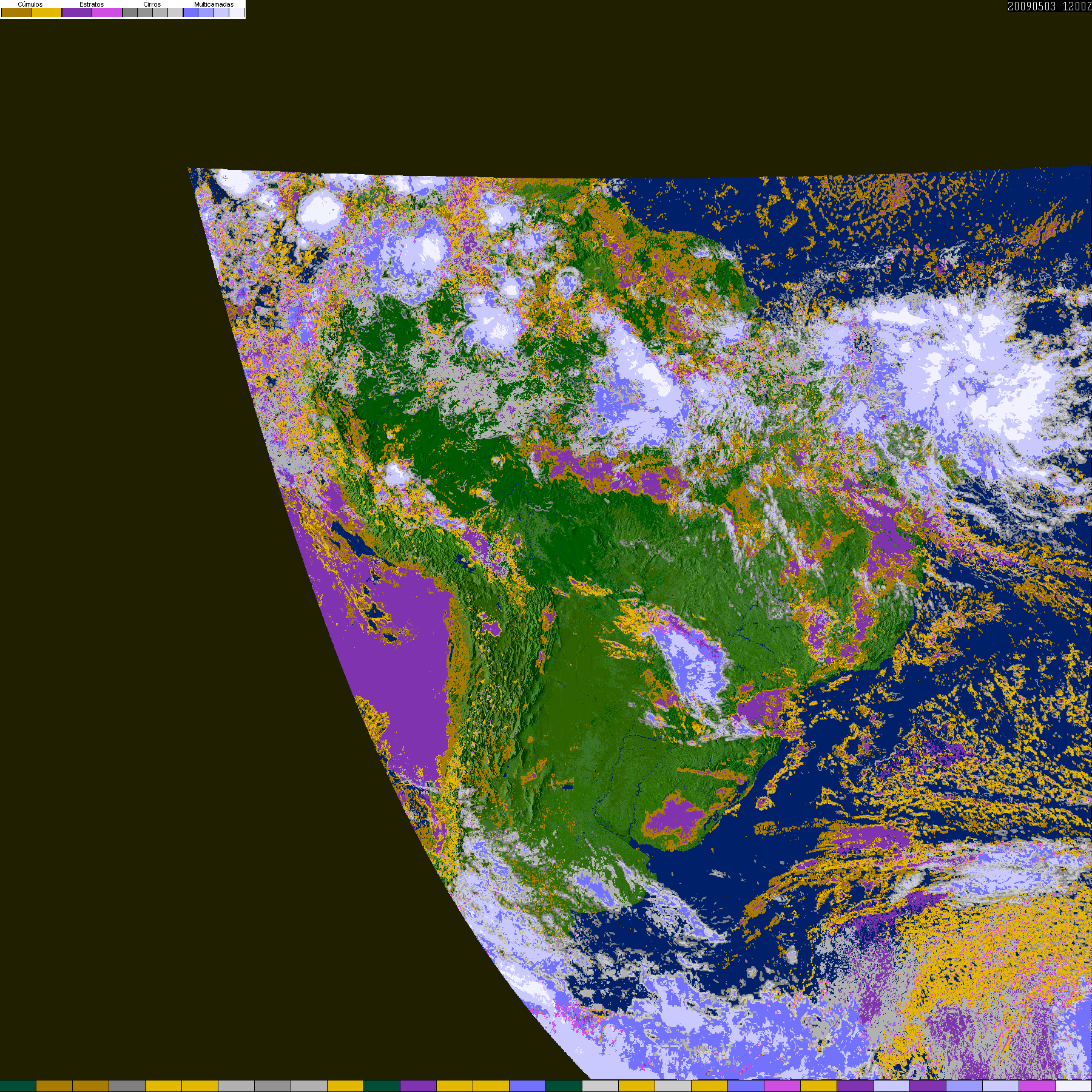Pick the pale lavender Multicamadas legend swatch
The width and height of the screenshot is (1092, 1092).
tap(221, 12)
